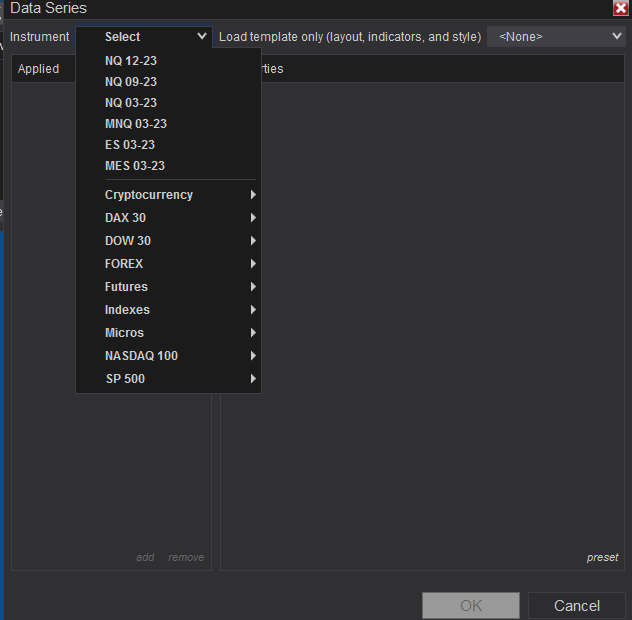Click the remove link under Applied
The width and height of the screenshot is (632, 620).
point(186,557)
